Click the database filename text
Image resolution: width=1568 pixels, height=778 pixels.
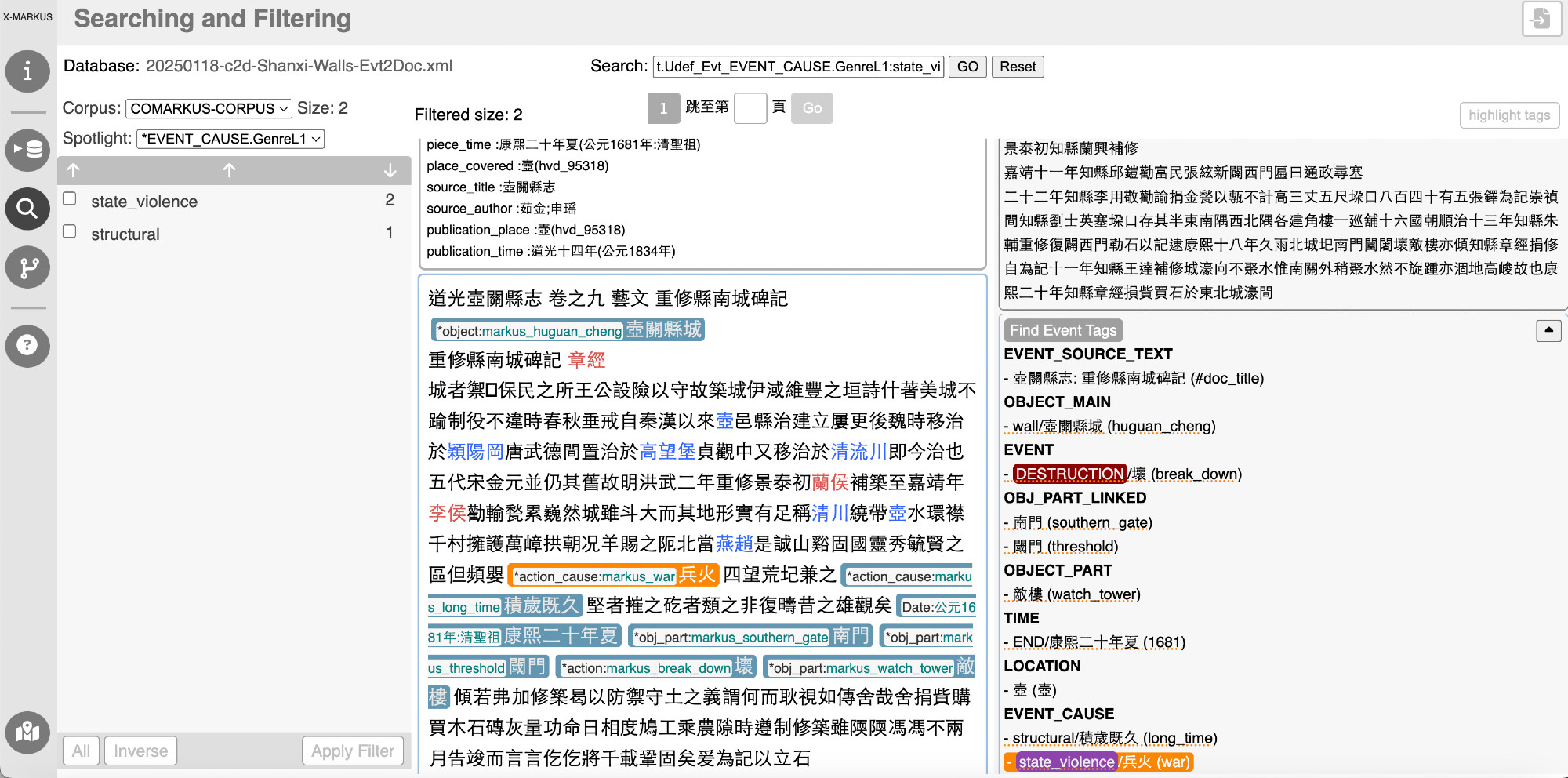point(299,66)
